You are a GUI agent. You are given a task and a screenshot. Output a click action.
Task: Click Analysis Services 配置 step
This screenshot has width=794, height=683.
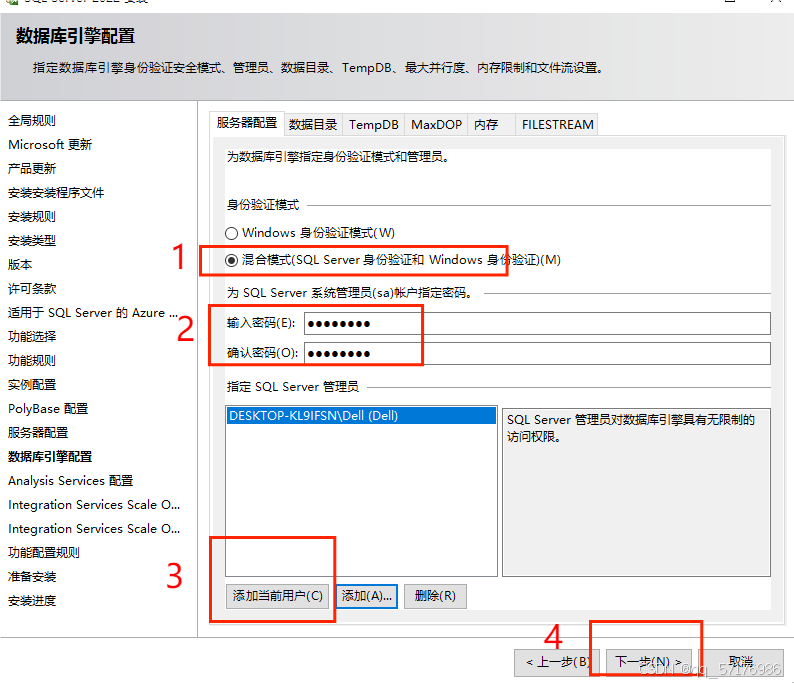click(x=70, y=480)
